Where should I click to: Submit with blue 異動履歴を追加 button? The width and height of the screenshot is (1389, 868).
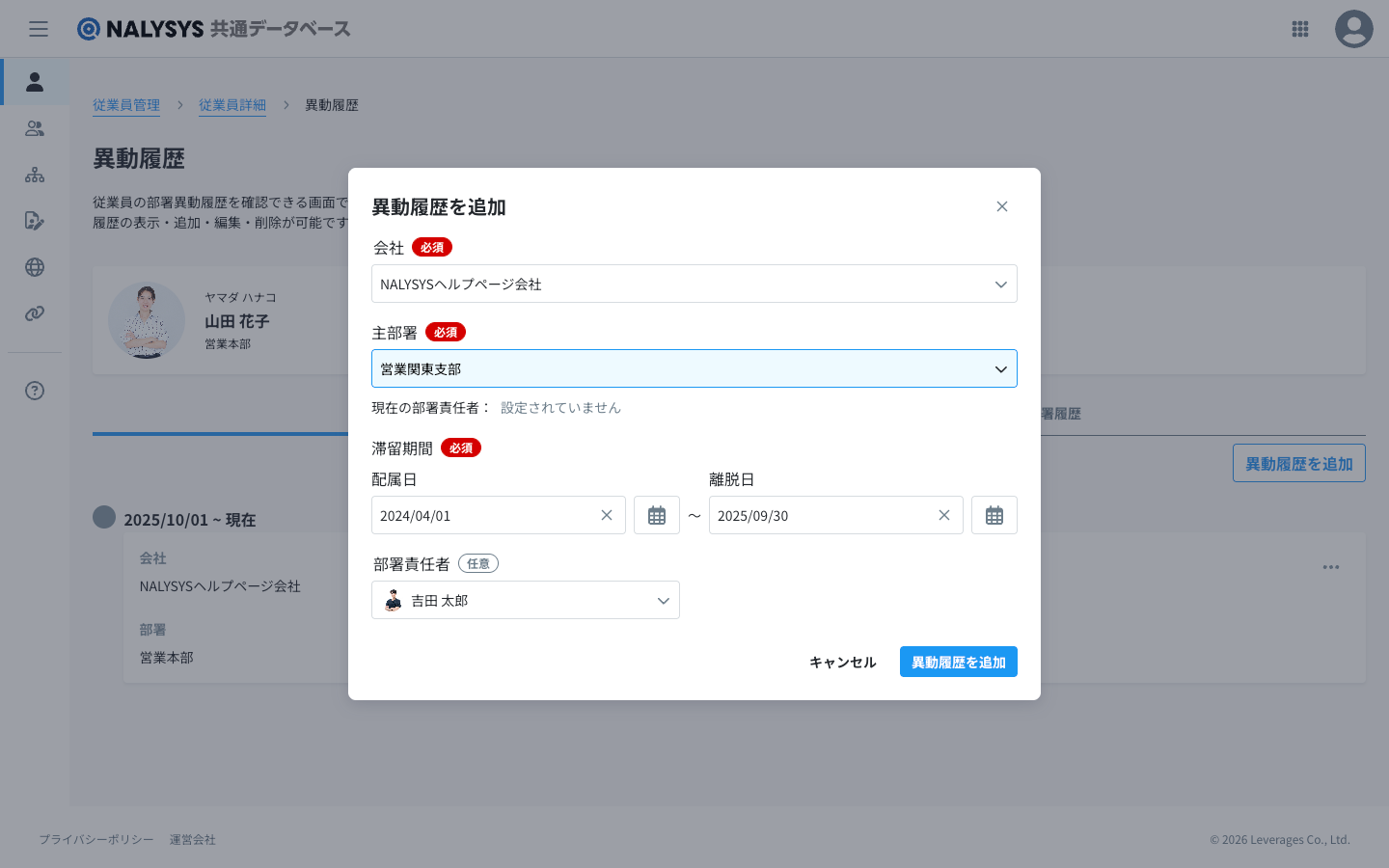point(958,662)
